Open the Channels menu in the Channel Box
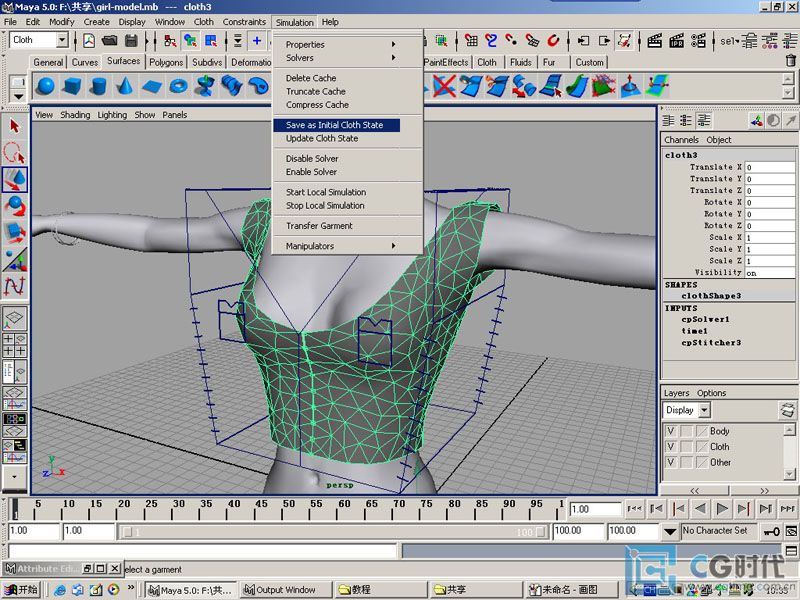 [x=681, y=140]
